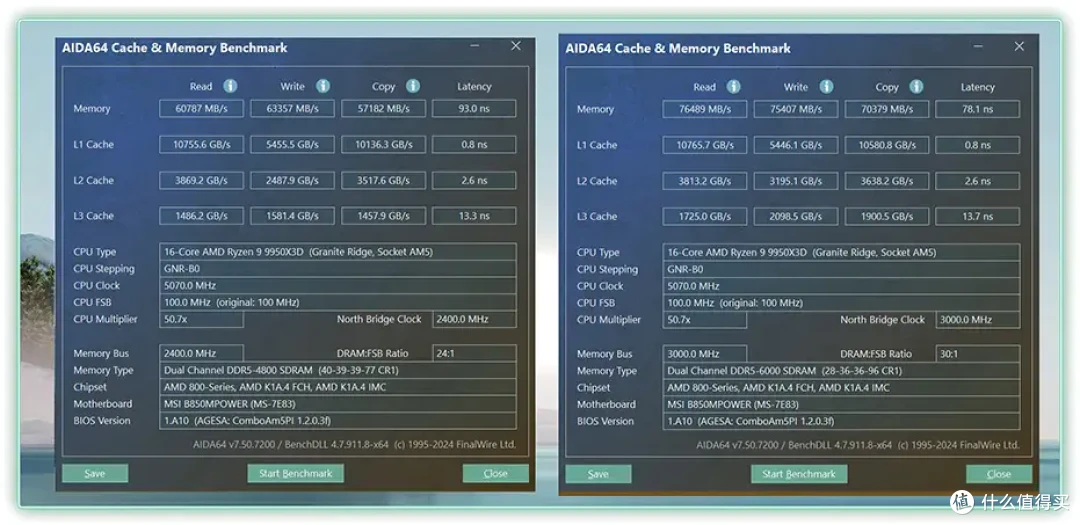1080x525 pixels.
Task: Click L3 Cache write 1581.4 GB/s
Action: tap(292, 216)
